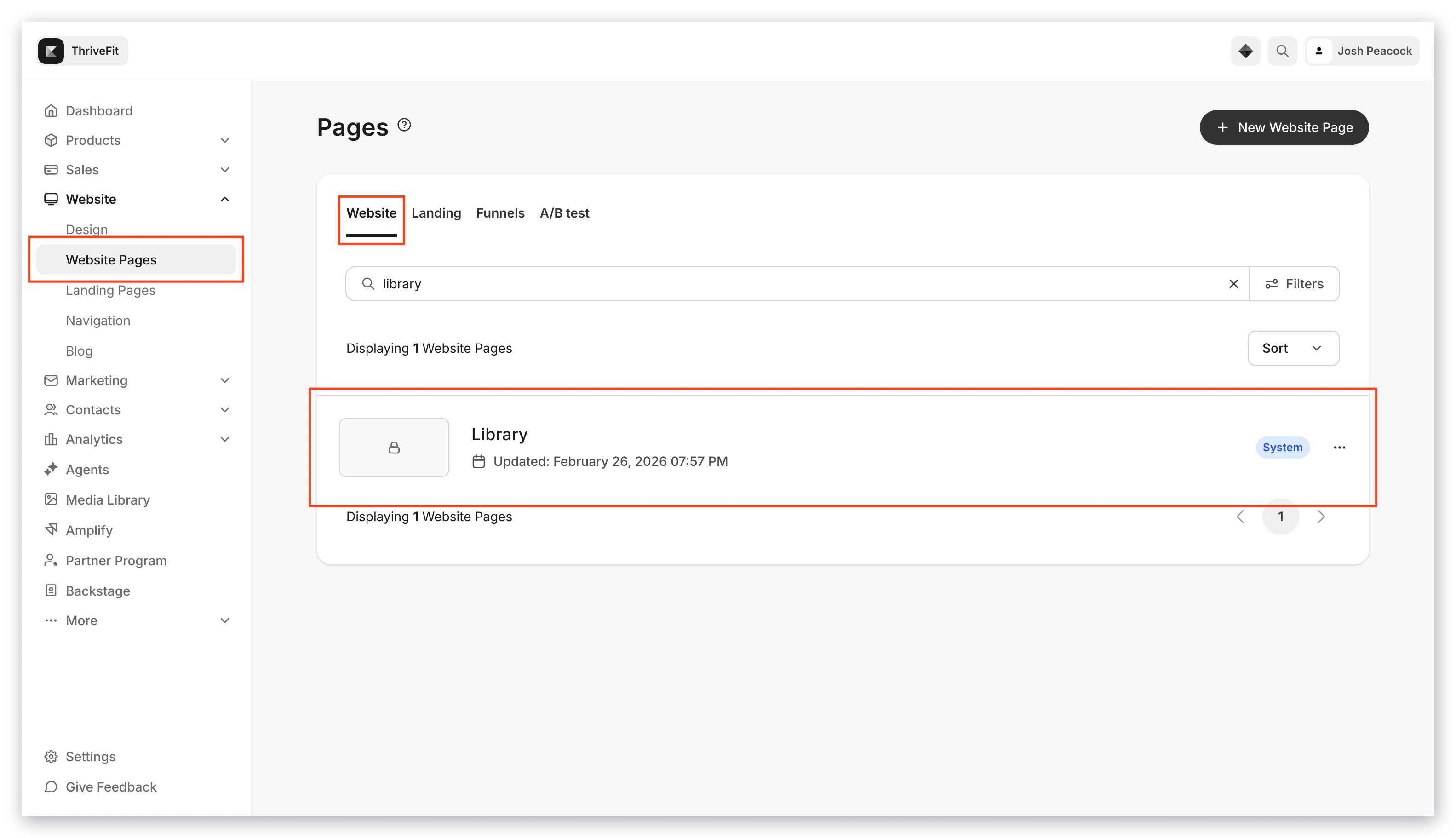
Task: Click the Contacts people icon
Action: click(51, 410)
